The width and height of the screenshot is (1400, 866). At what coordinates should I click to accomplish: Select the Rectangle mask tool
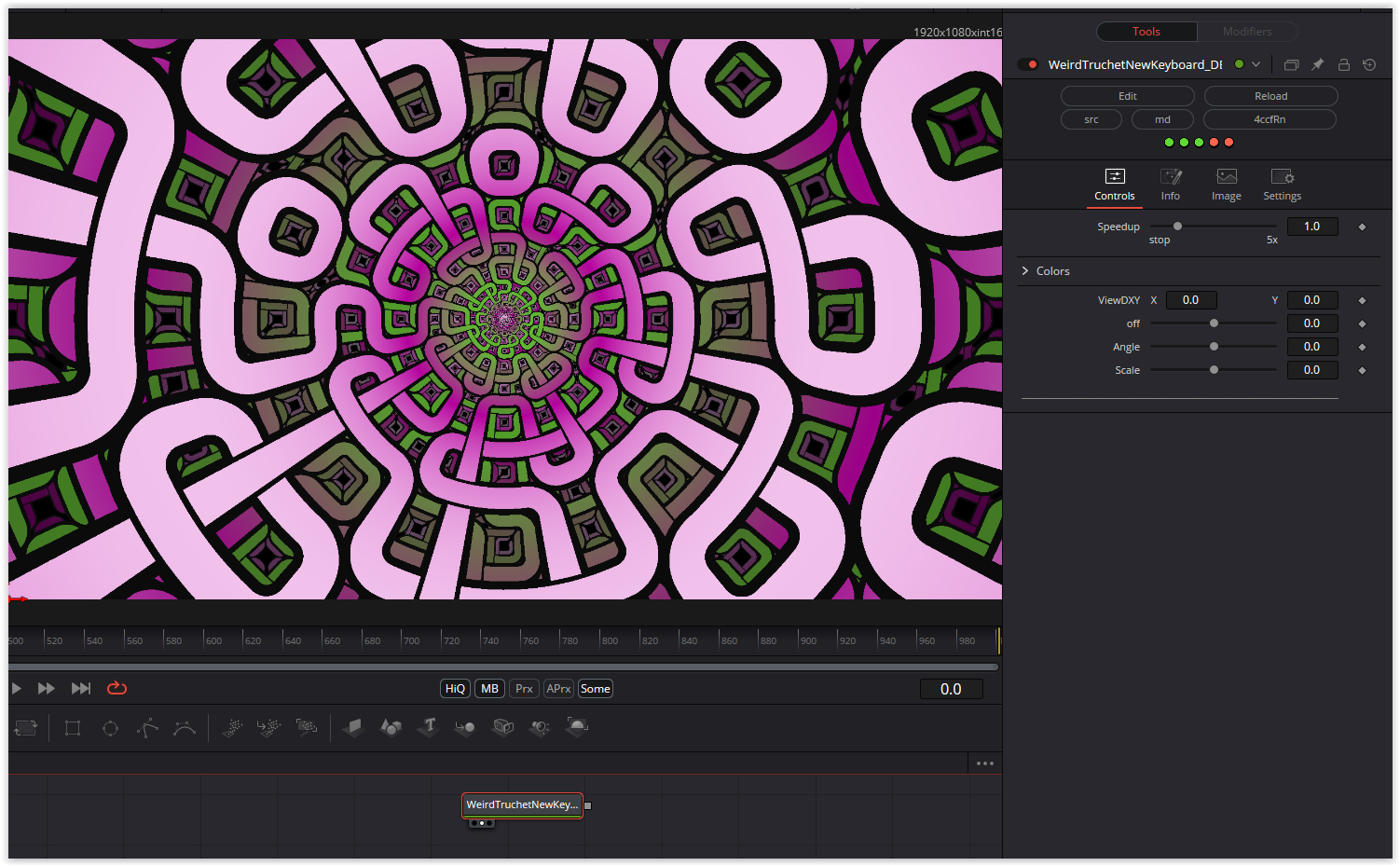pyautogui.click(x=73, y=728)
